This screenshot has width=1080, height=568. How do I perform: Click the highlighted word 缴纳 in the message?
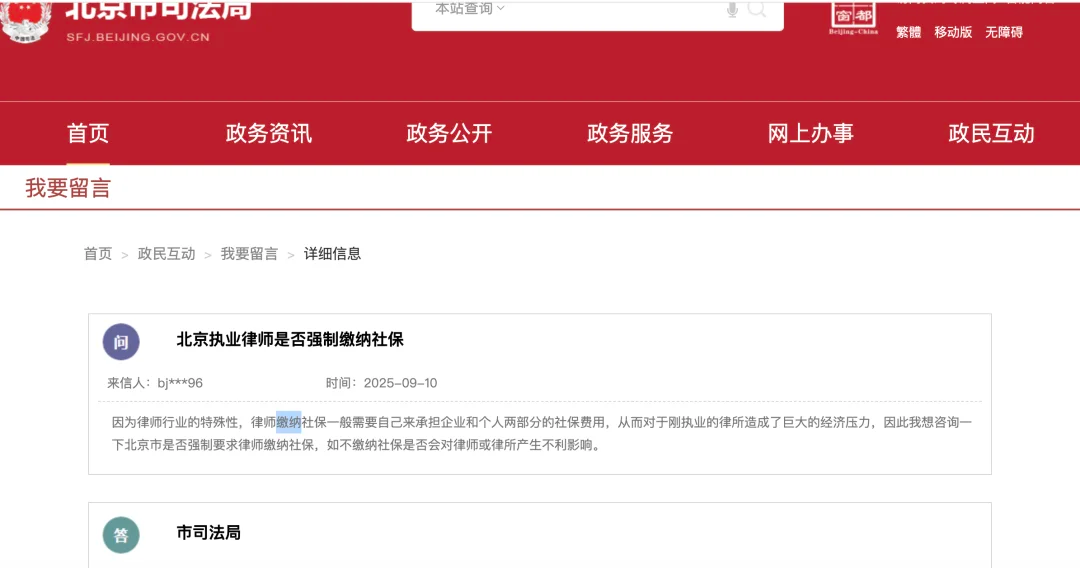289,422
